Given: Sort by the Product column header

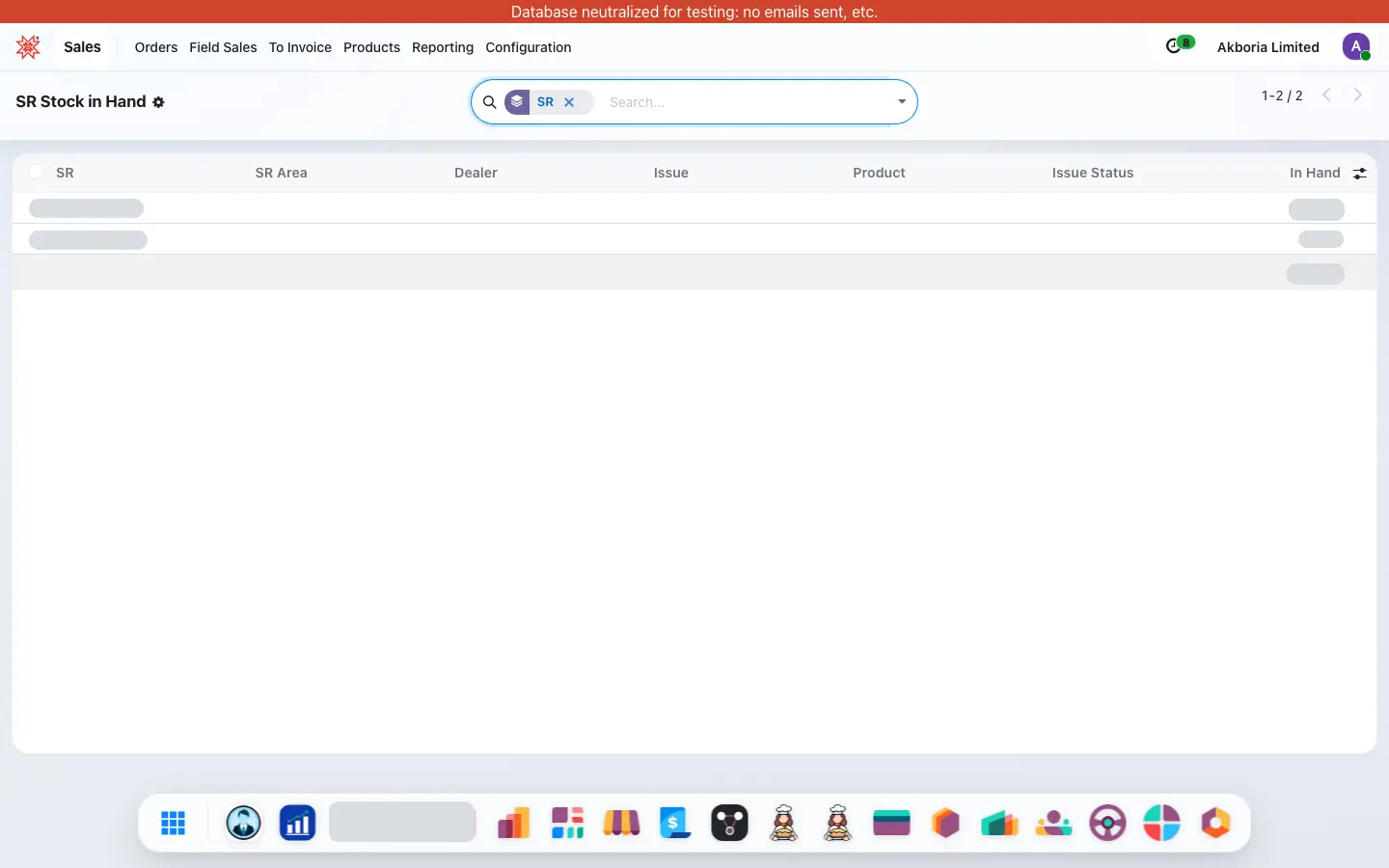Looking at the screenshot, I should tap(880, 173).
